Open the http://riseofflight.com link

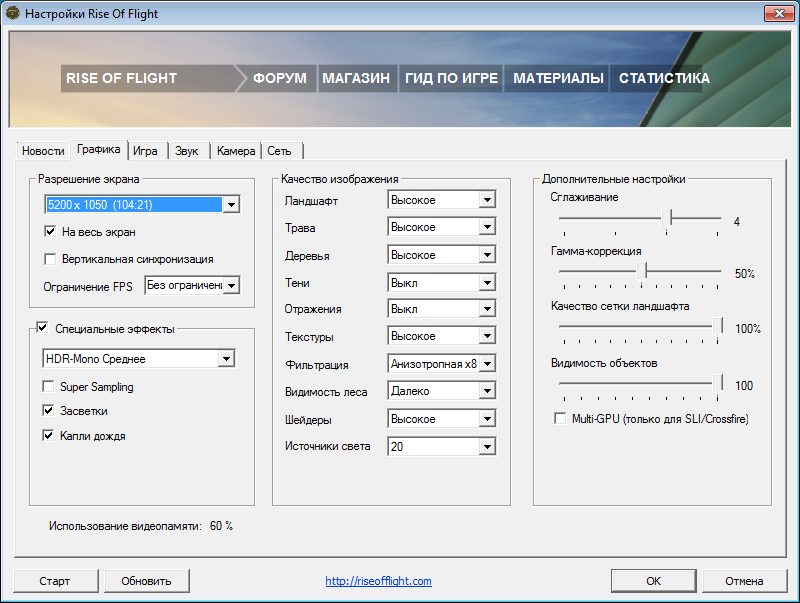[x=379, y=581]
